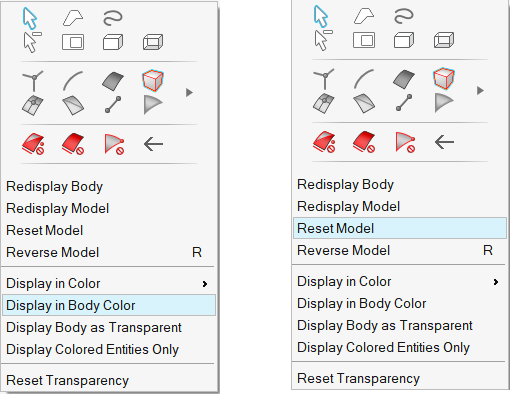
Task: Select Reset Model in left menu
Action: tap(109, 230)
